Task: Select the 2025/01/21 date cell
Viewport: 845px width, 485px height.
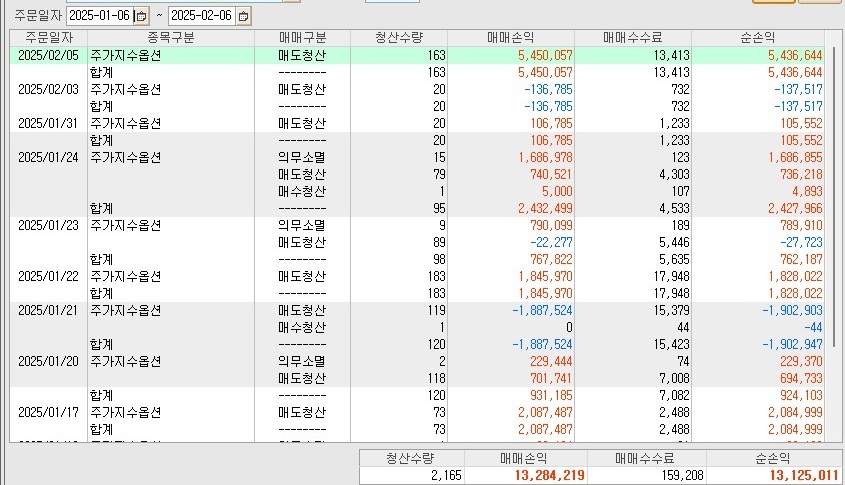Action: pos(49,310)
